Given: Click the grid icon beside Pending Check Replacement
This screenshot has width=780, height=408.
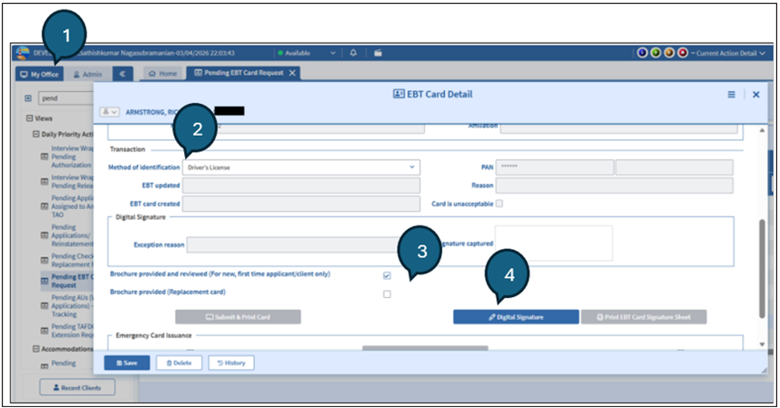Looking at the screenshot, I should coord(44,260).
